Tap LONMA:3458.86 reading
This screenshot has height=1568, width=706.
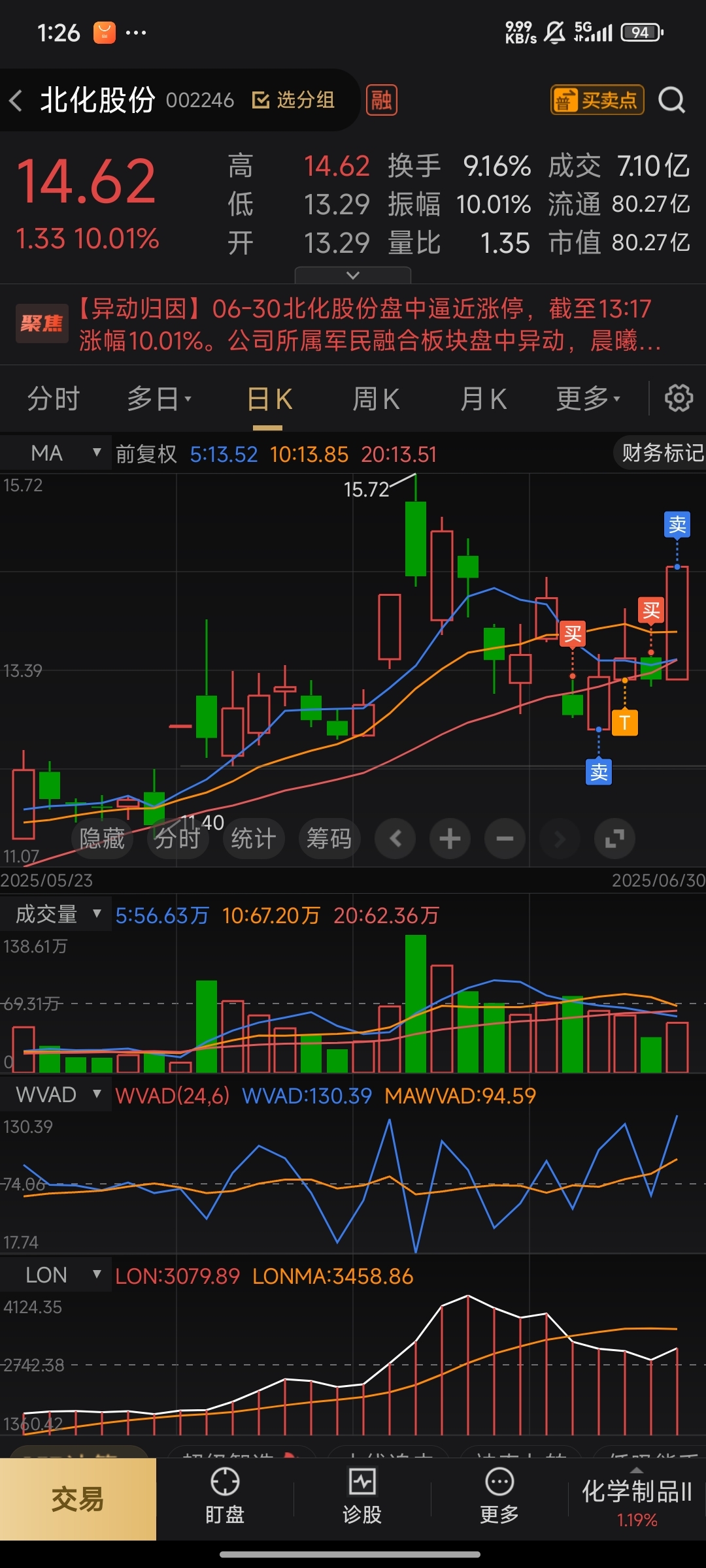(x=333, y=1276)
